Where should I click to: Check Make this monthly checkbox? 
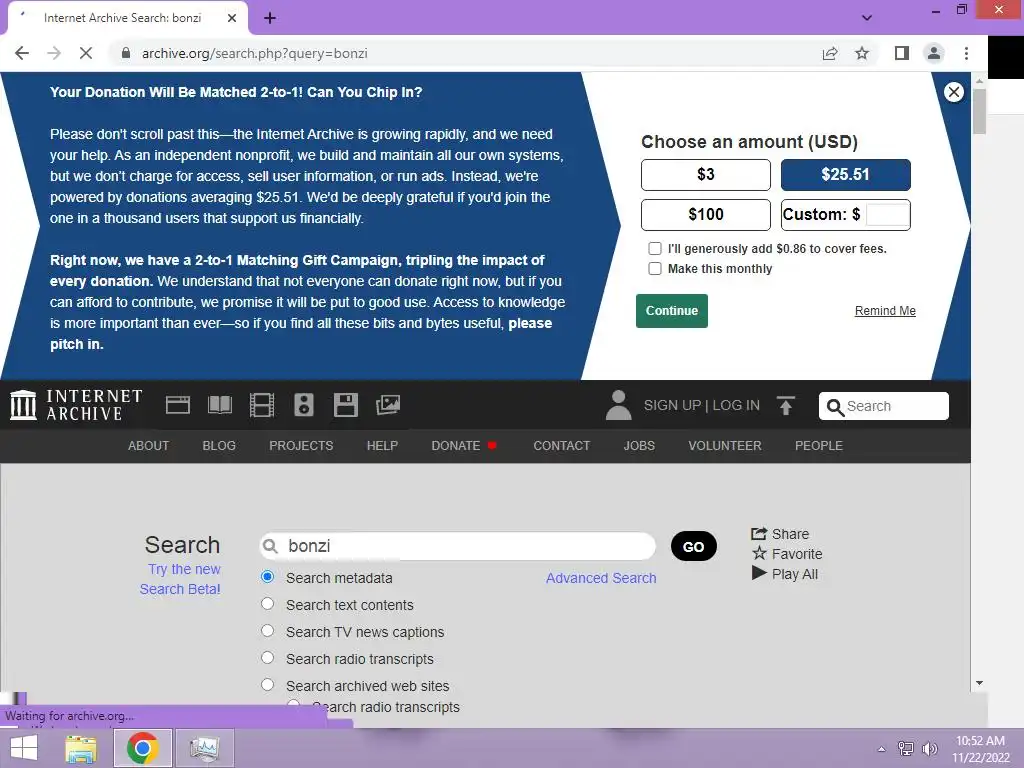[x=654, y=268]
